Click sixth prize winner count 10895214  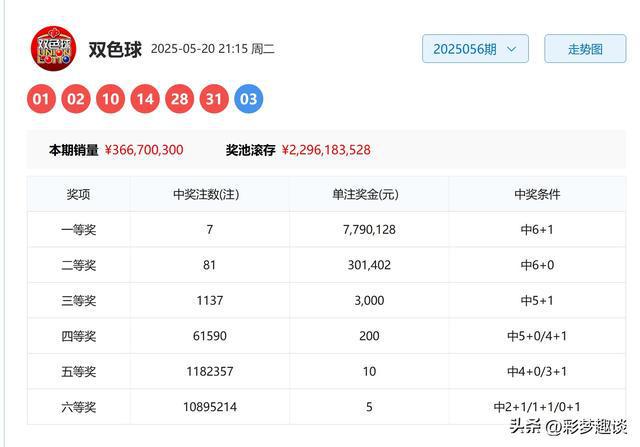(x=210, y=407)
